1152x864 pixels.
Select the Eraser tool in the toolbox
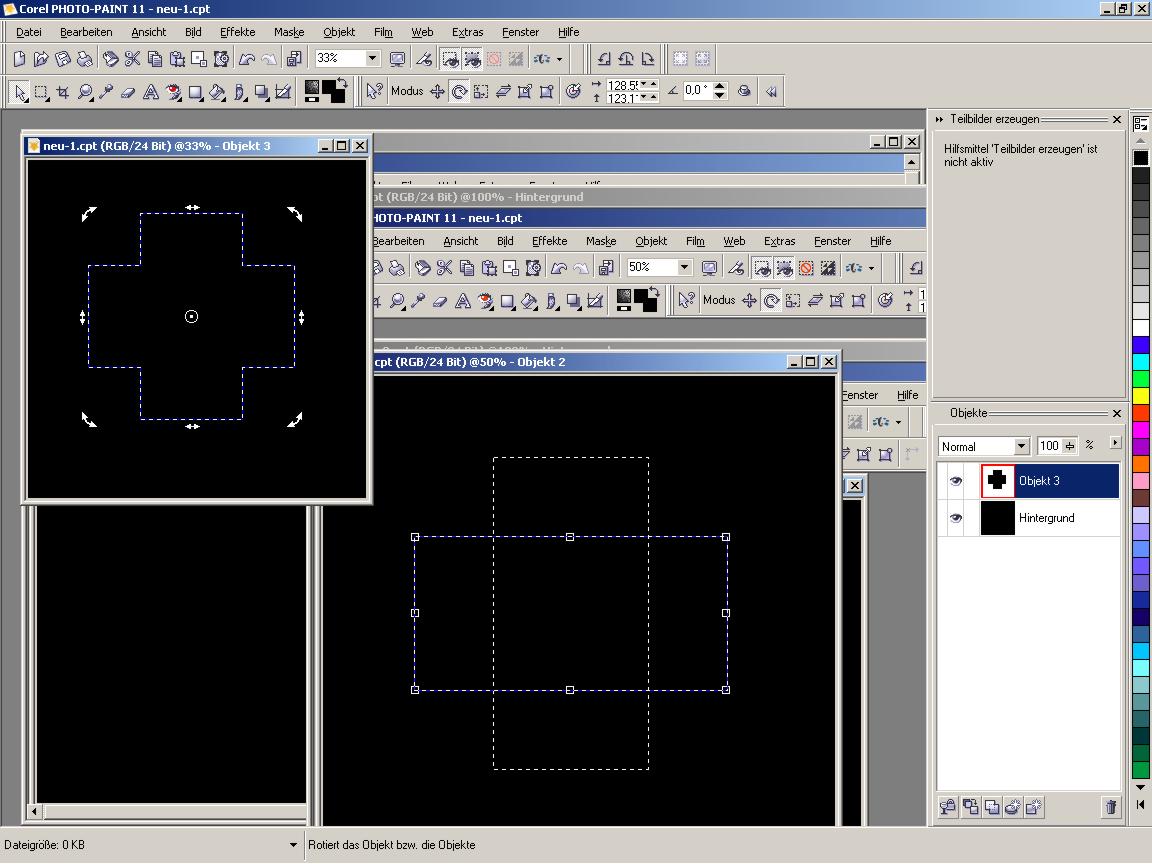[128, 92]
